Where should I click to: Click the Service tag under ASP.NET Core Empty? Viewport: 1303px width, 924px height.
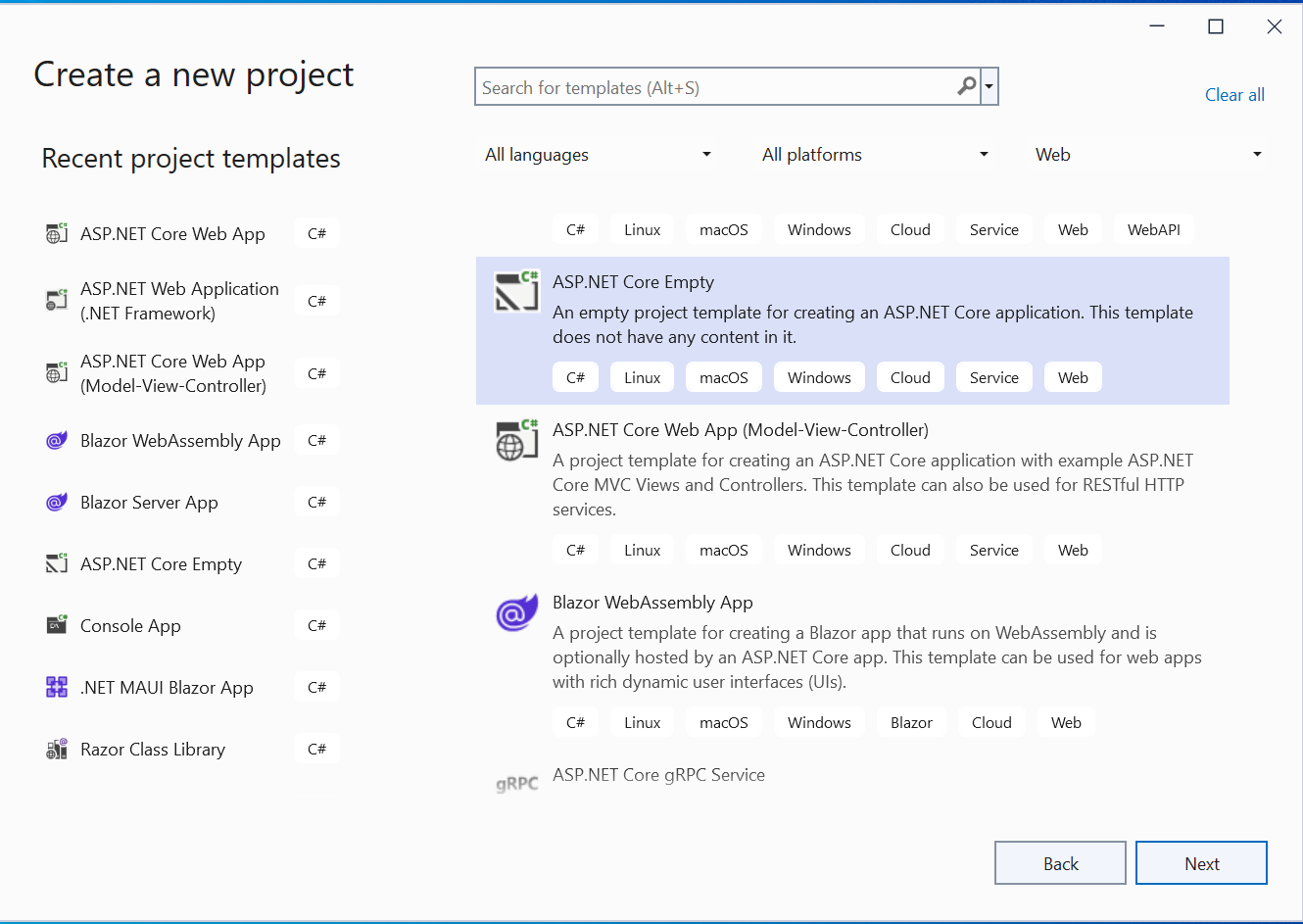click(x=993, y=377)
